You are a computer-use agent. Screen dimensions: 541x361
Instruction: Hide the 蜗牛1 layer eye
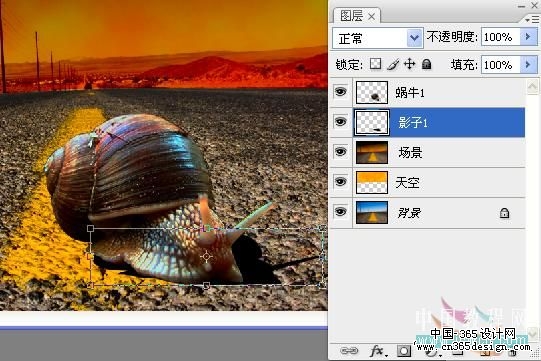coord(341,92)
